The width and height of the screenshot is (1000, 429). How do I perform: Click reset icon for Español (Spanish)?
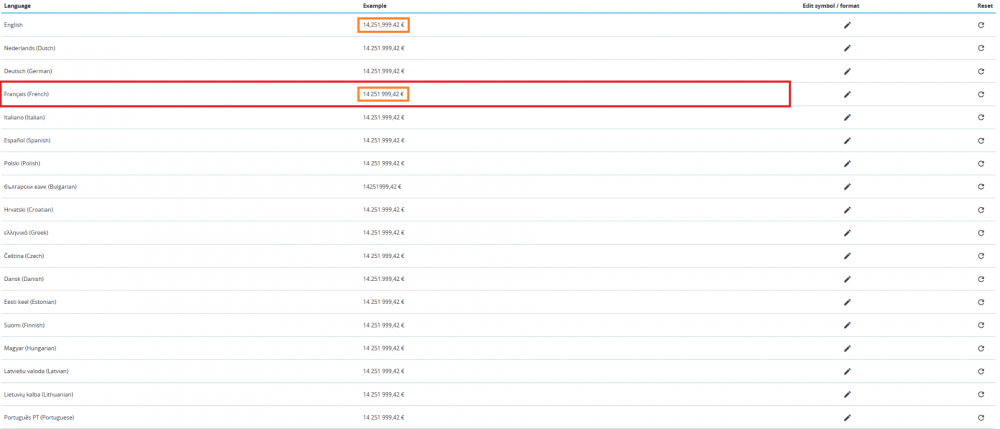[x=981, y=140]
